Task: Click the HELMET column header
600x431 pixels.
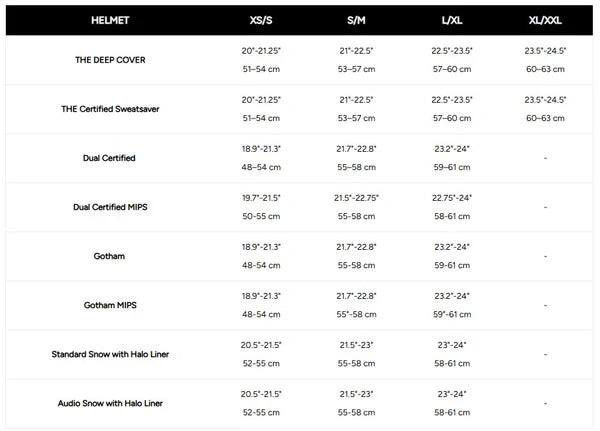Action: coord(110,19)
